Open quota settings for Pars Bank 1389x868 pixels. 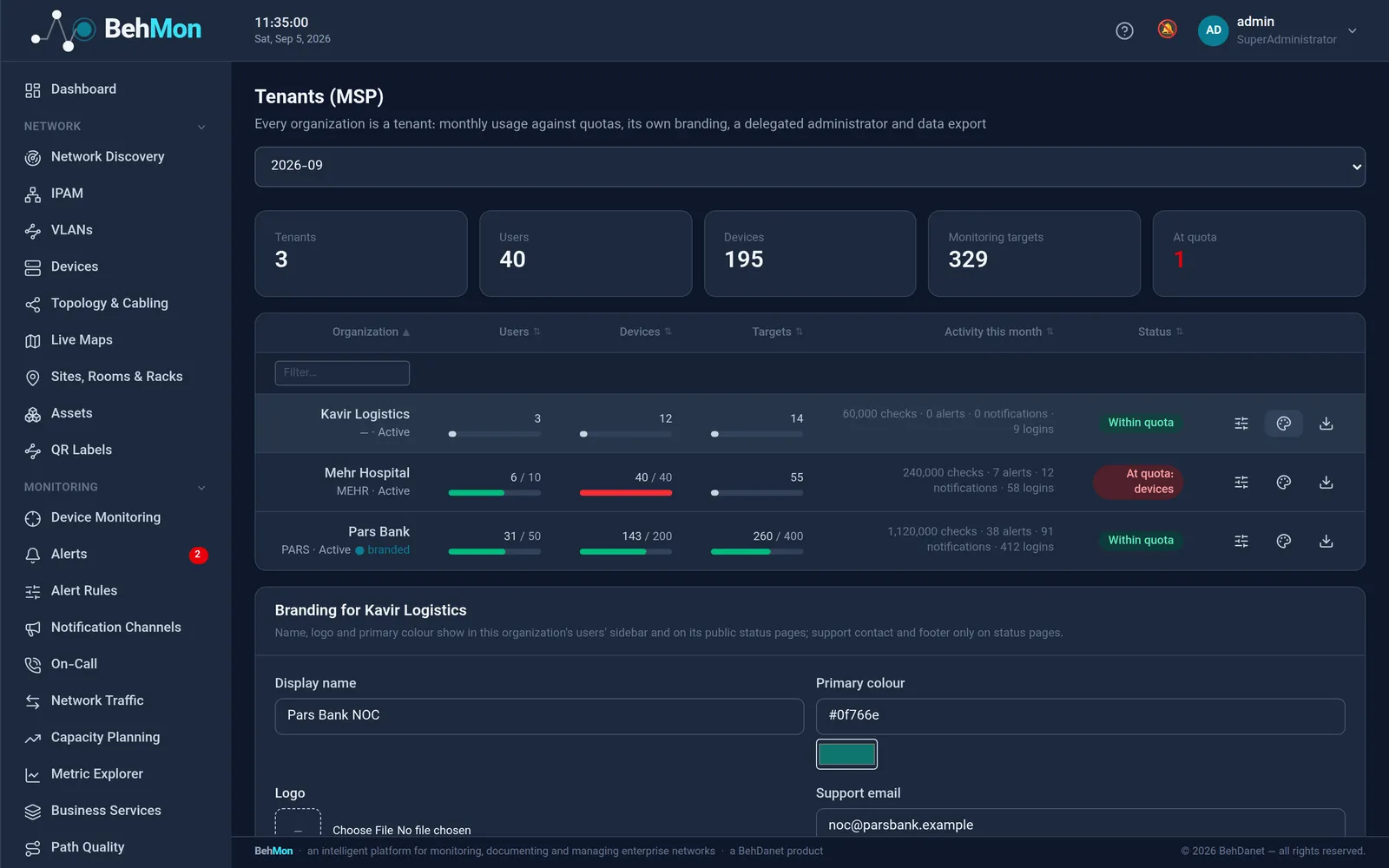pyautogui.click(x=1241, y=541)
